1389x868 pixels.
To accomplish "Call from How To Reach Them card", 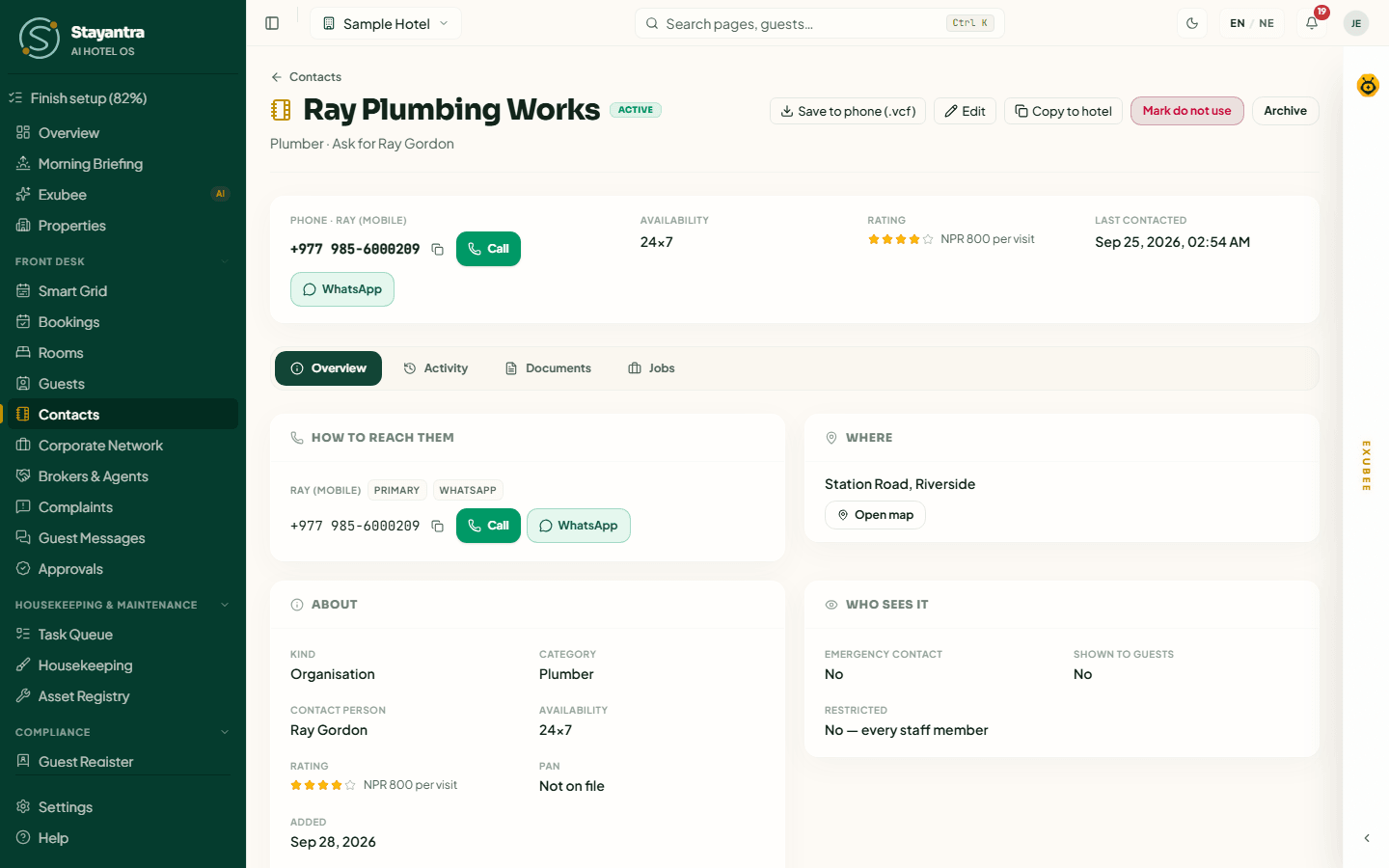I will point(488,526).
